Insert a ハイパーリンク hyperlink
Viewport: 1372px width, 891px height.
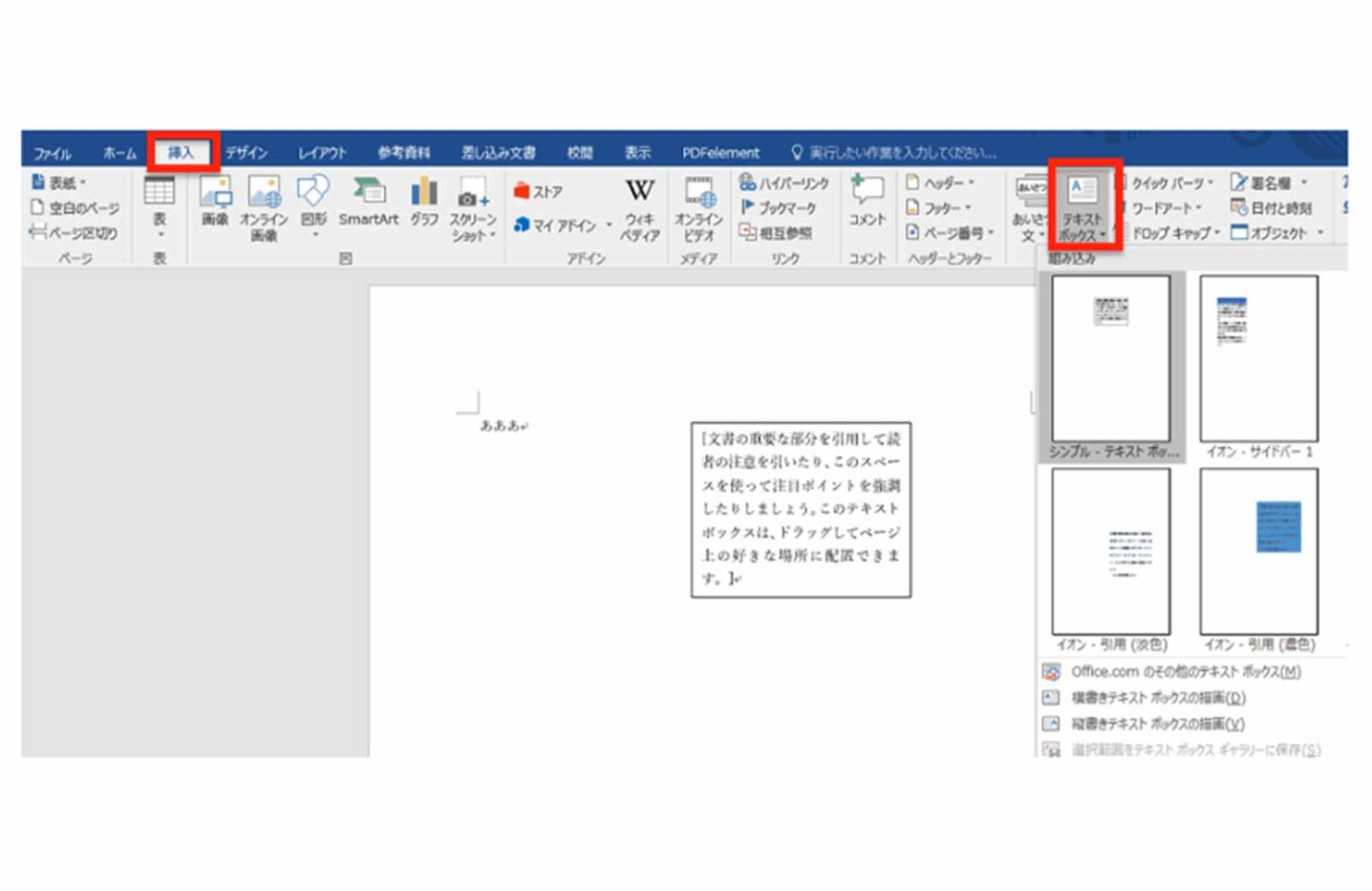[x=784, y=183]
